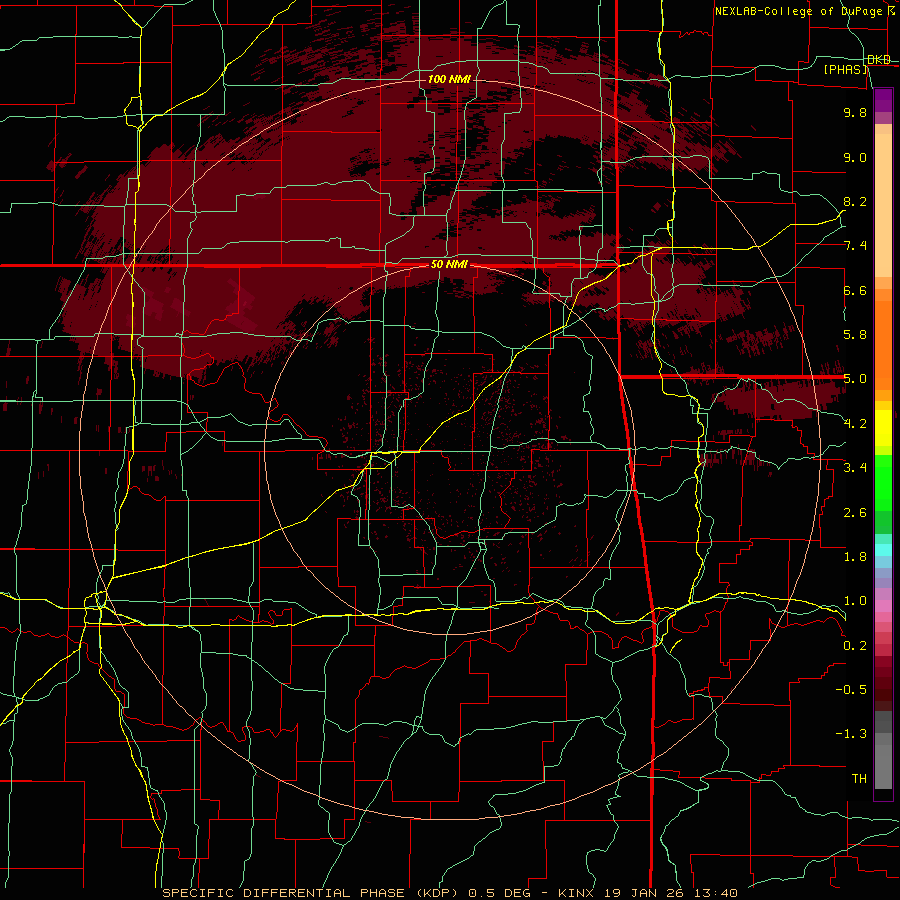The height and width of the screenshot is (900, 900).
Task: Click the purple segment atop color bar
Action: [883, 100]
